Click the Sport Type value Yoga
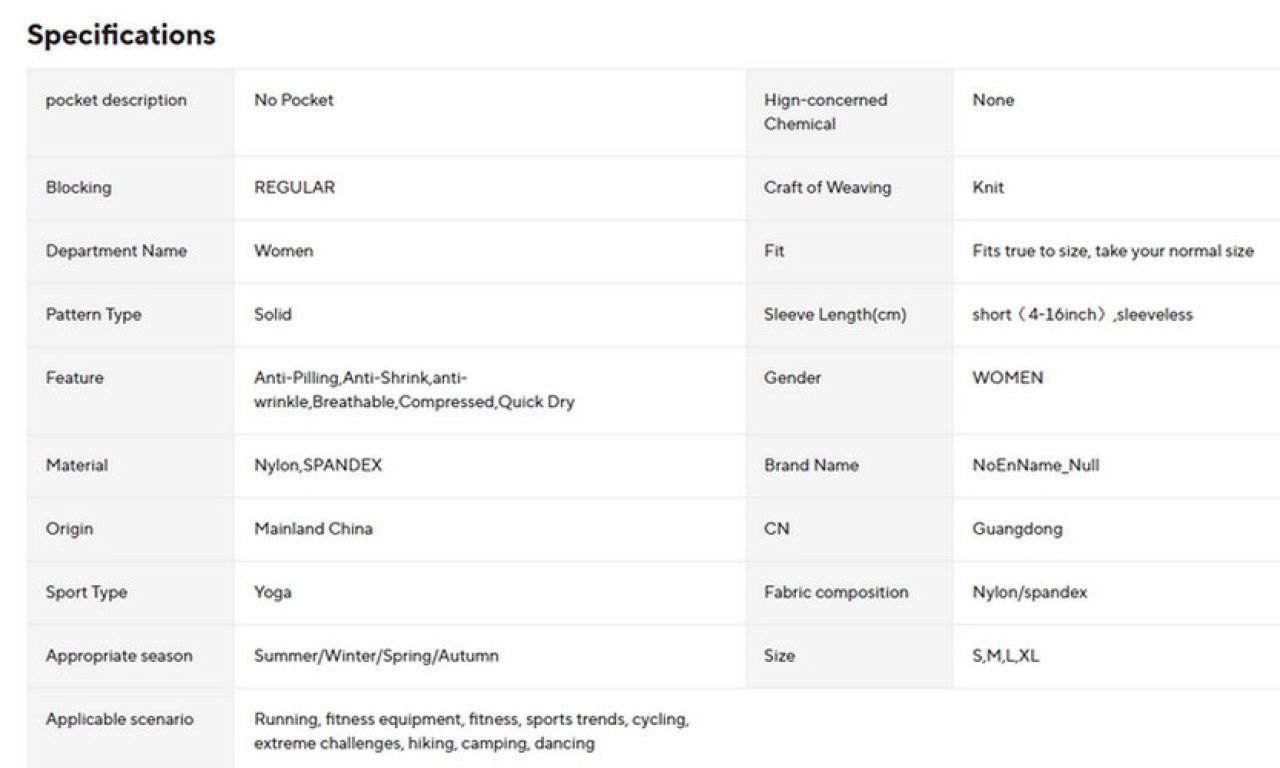 273,592
